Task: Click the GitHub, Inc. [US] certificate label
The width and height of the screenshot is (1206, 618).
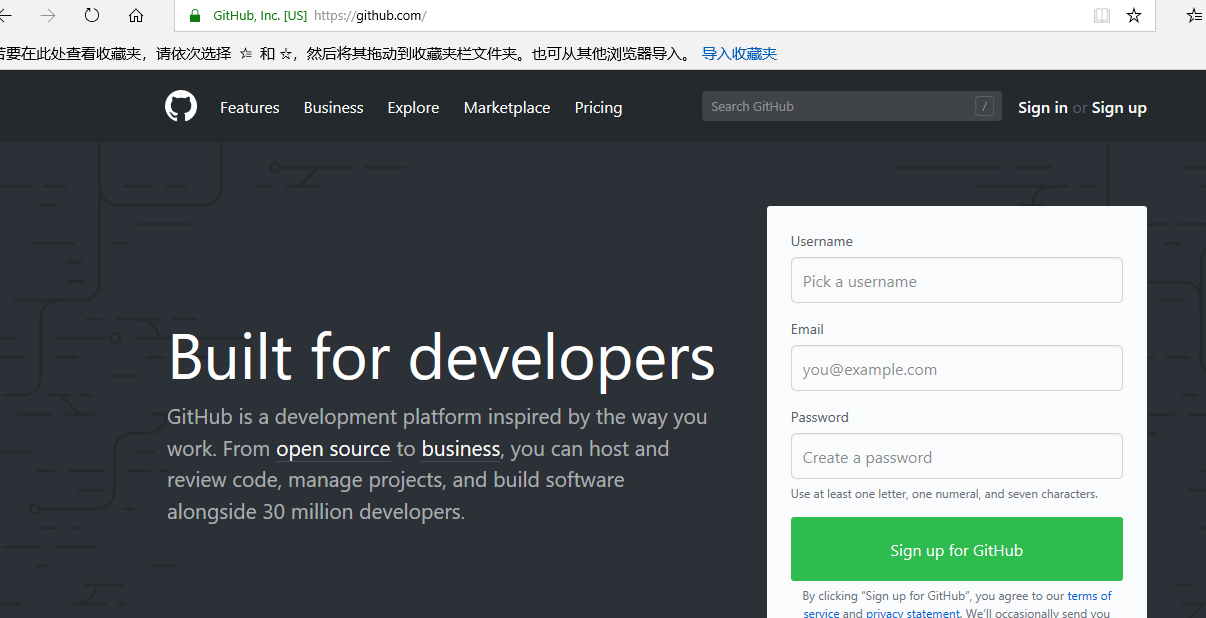Action: (x=260, y=16)
